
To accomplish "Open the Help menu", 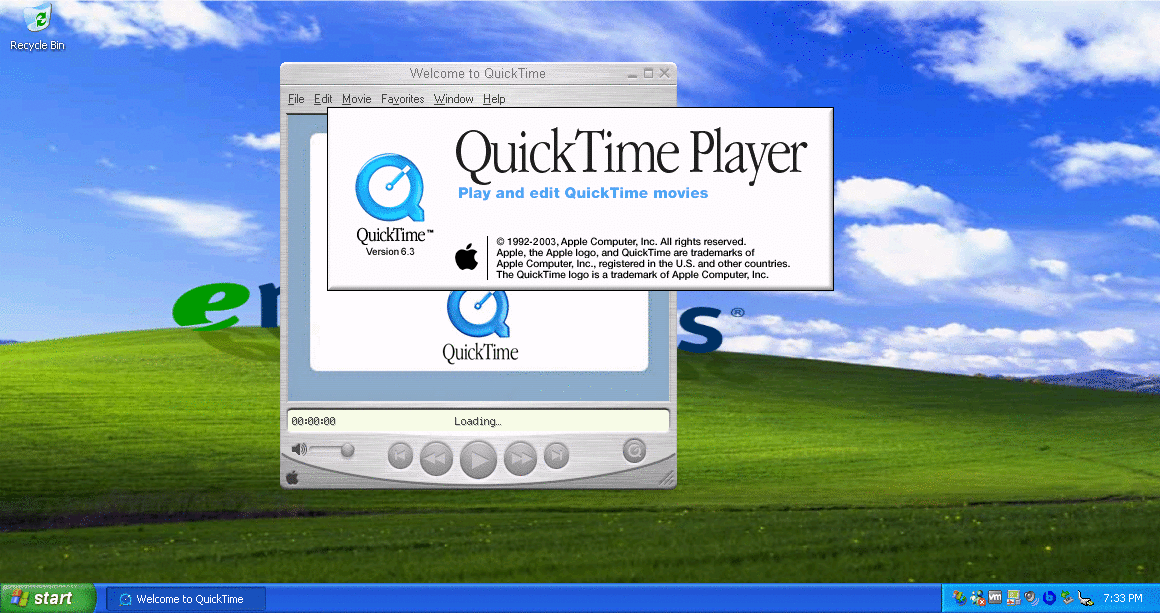I will (494, 99).
